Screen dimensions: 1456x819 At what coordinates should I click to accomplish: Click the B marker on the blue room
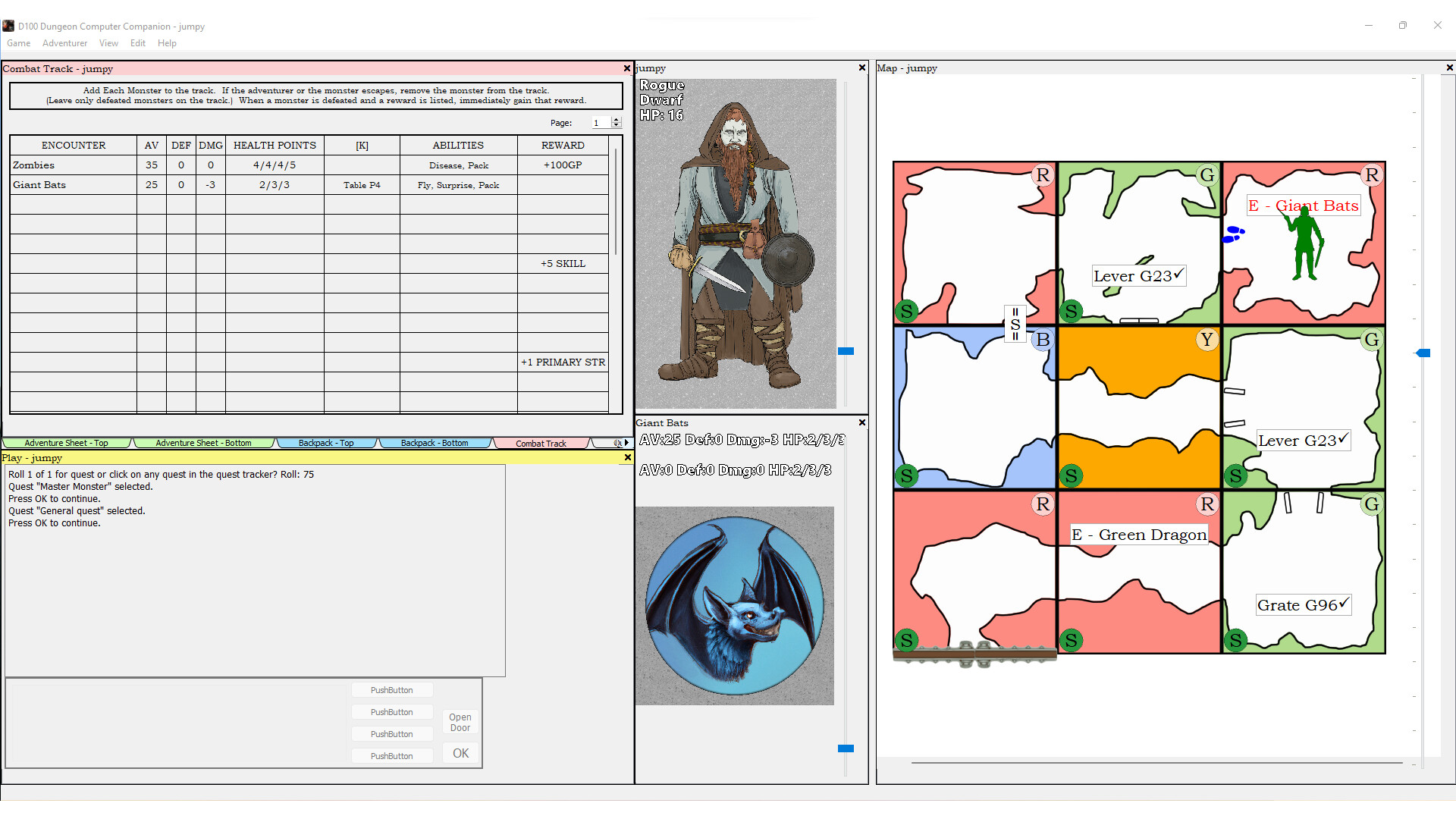tap(1043, 340)
